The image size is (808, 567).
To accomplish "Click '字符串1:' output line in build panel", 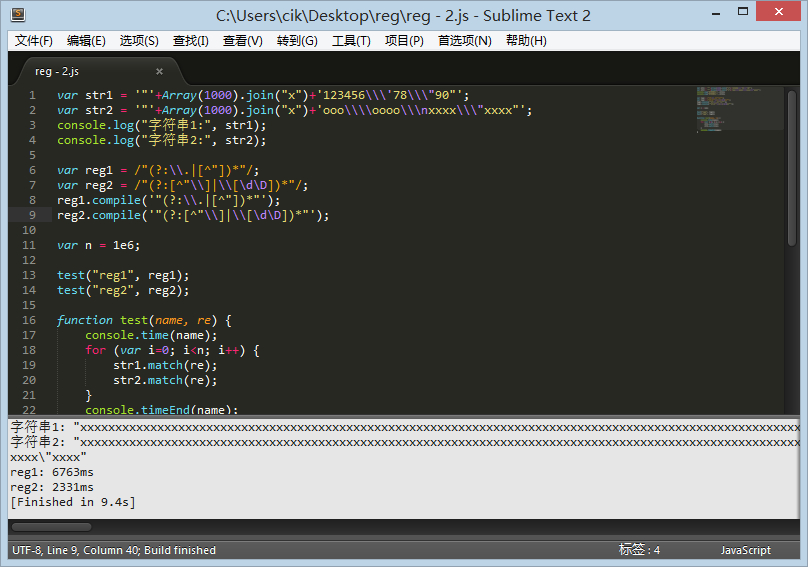I will 405,427.
